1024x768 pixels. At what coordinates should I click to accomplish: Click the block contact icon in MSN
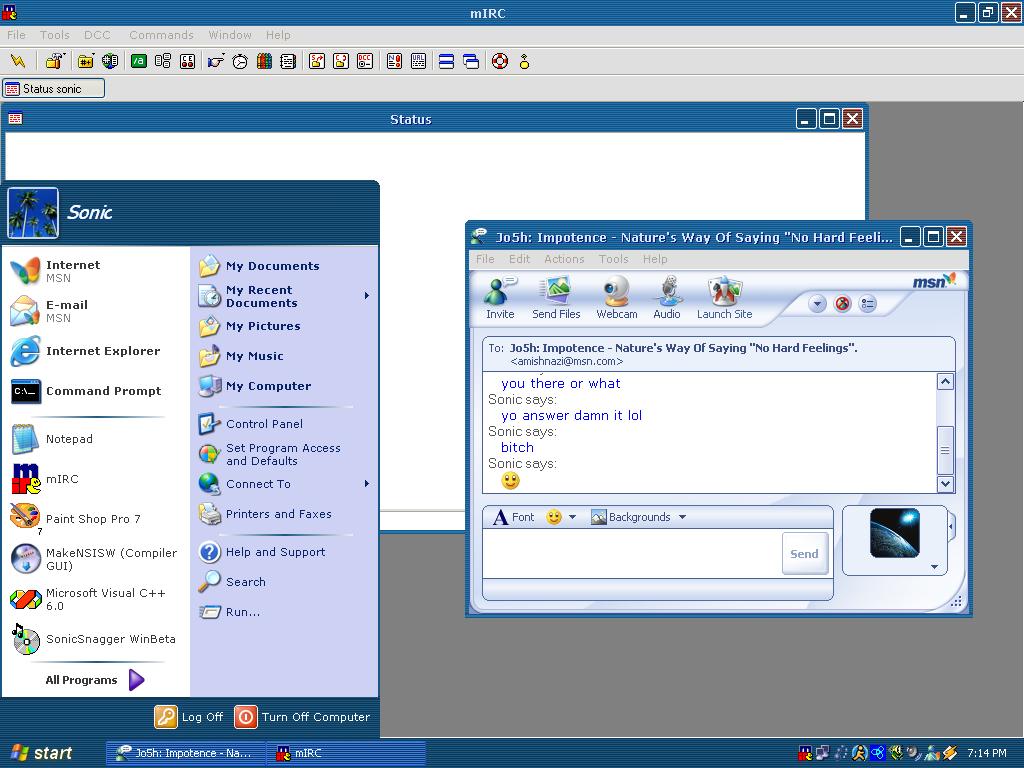click(x=842, y=304)
